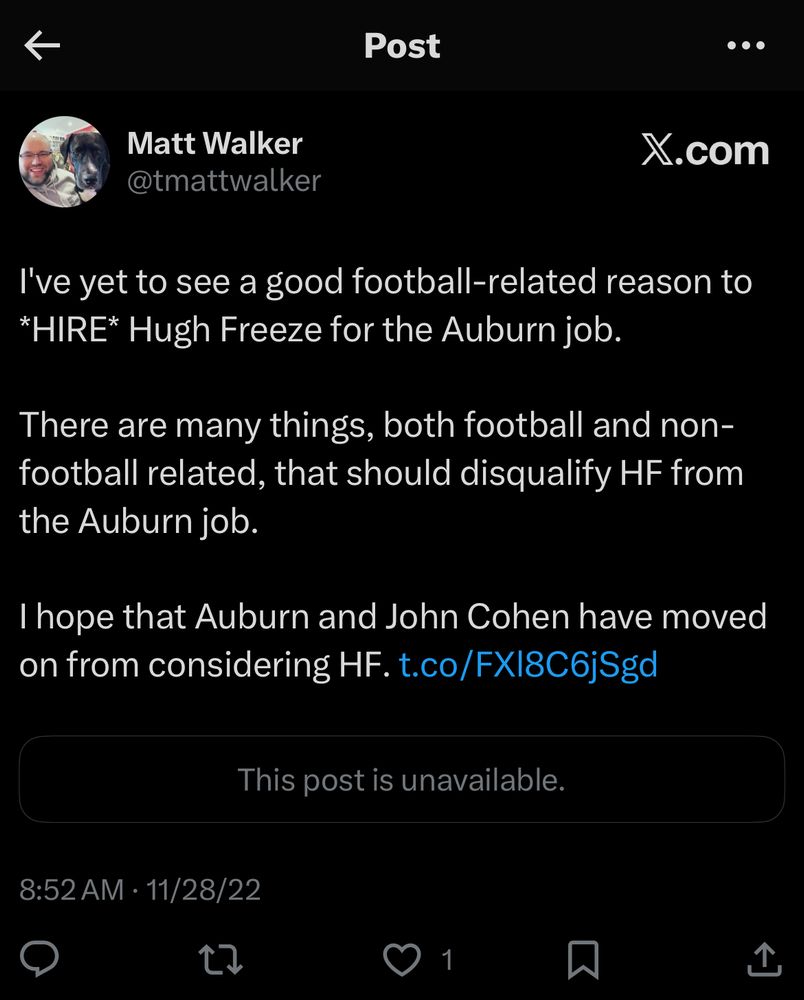Open the share upload icon

coord(764,959)
